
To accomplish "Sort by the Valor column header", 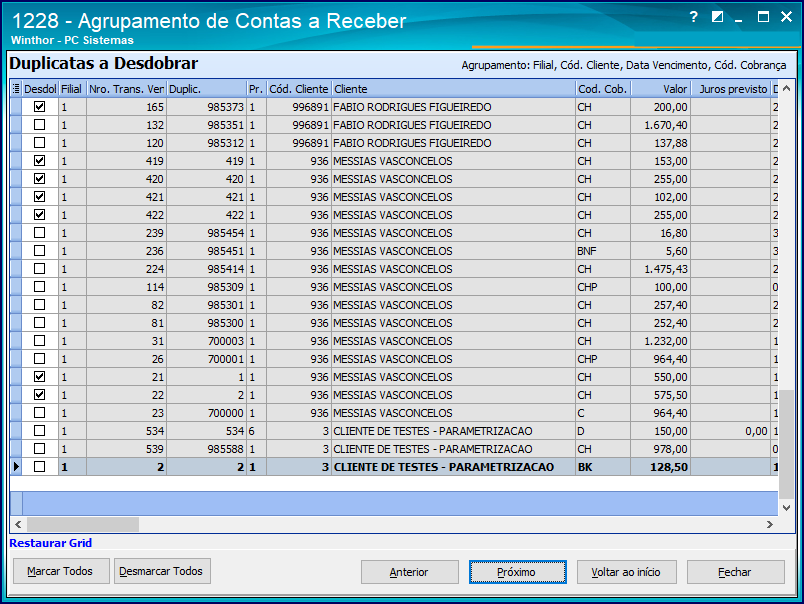I will pos(660,89).
